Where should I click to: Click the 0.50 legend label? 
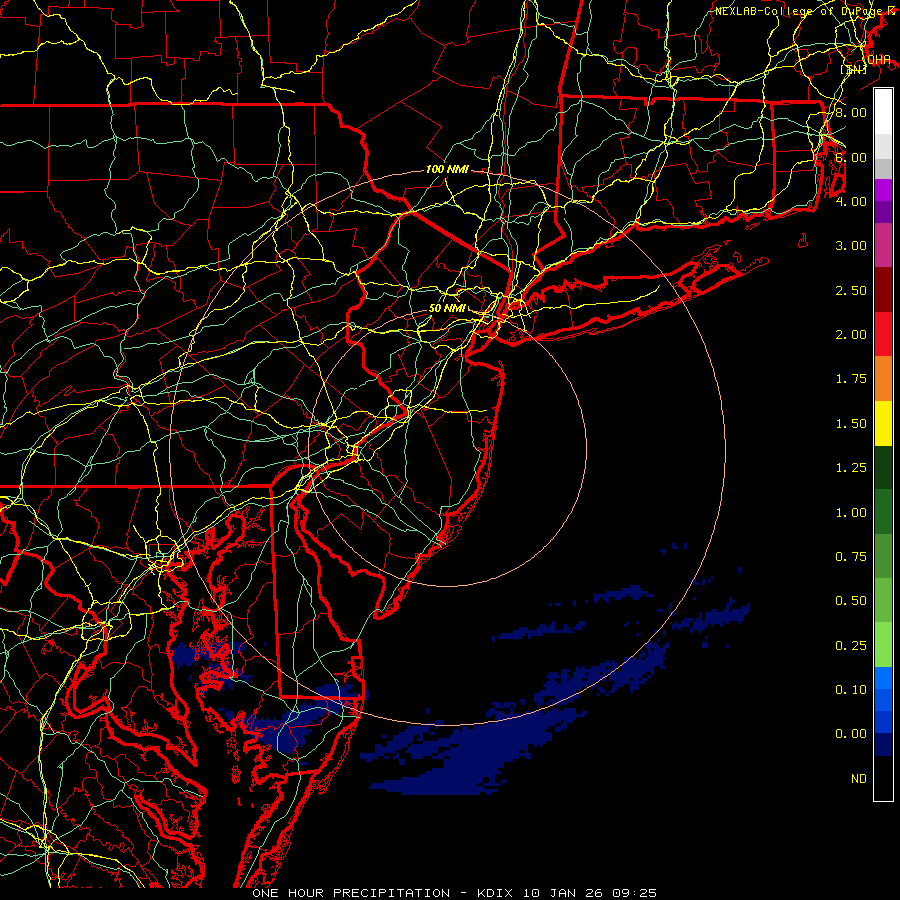tap(851, 601)
